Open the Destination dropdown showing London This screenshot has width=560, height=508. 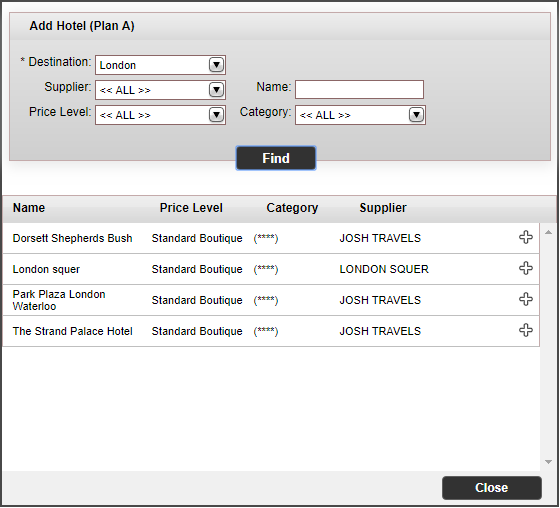coord(160,65)
